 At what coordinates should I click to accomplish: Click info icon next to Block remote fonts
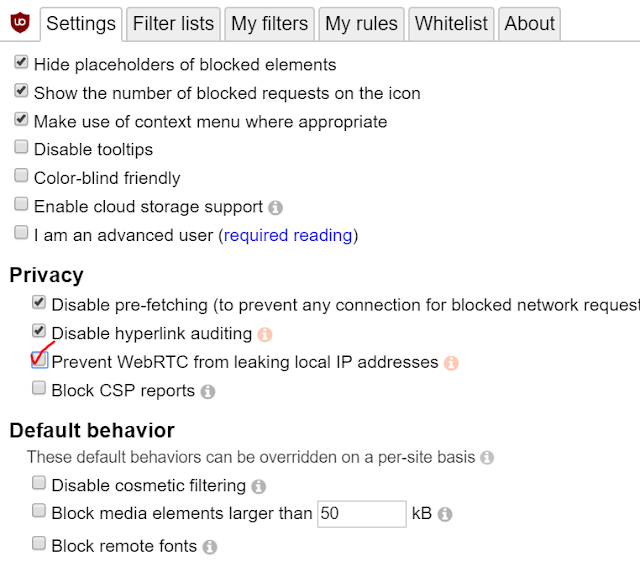(210, 547)
